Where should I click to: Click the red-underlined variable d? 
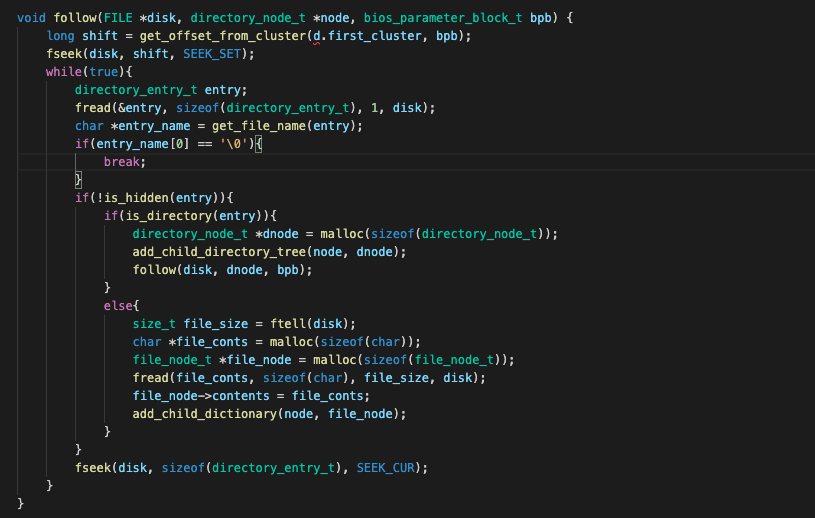(317, 35)
